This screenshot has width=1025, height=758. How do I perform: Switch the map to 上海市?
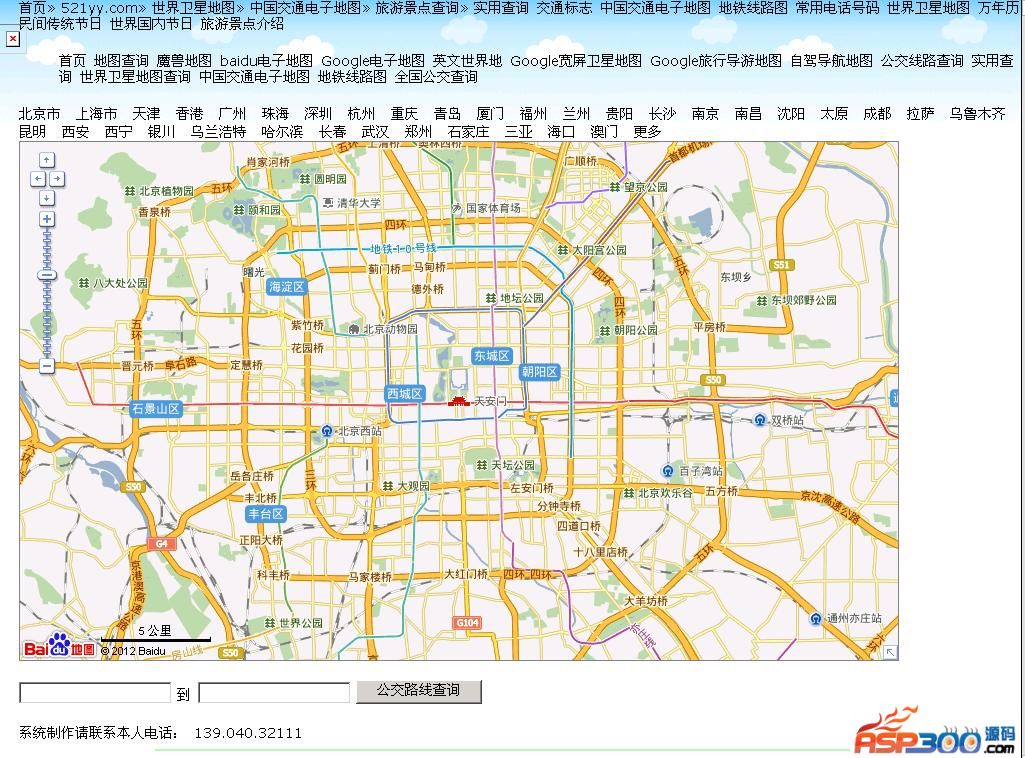[97, 114]
